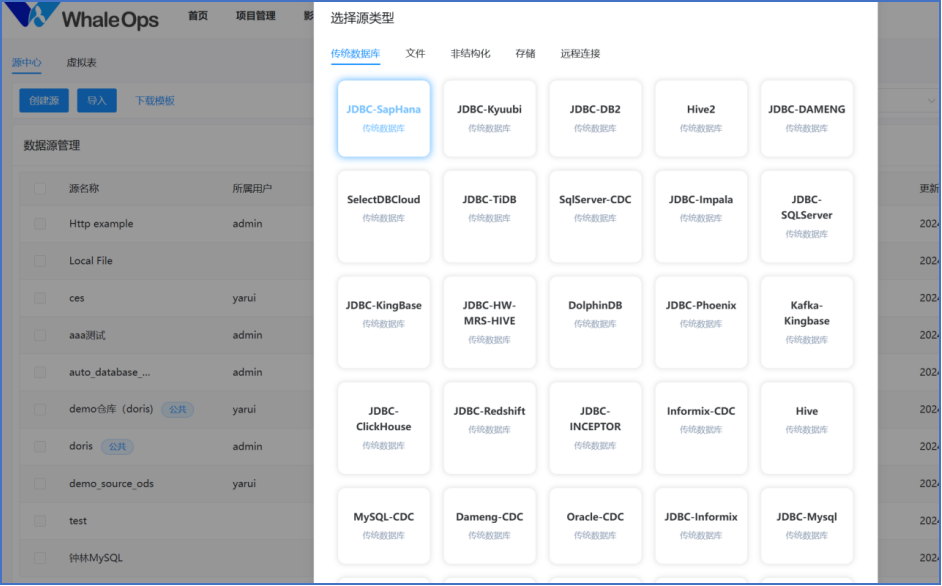Screen dimensions: 942x586
Task: Check the demo_source_ods row checkbox
Action: click(40, 484)
